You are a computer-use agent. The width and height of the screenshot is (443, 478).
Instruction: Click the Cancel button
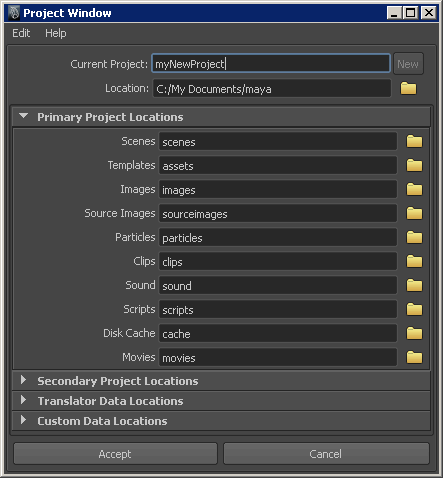click(326, 454)
